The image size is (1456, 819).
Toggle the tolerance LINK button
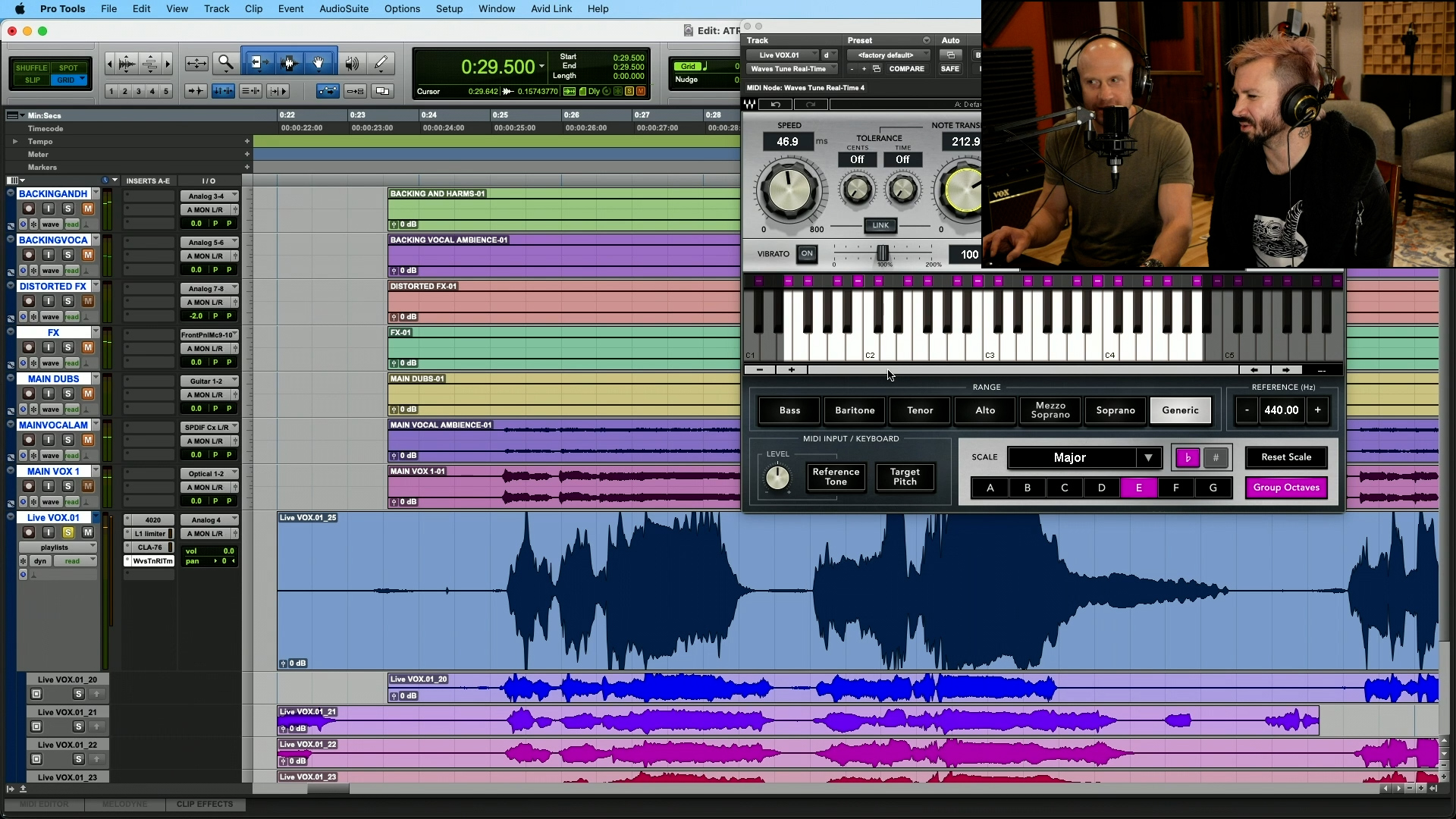pos(880,225)
